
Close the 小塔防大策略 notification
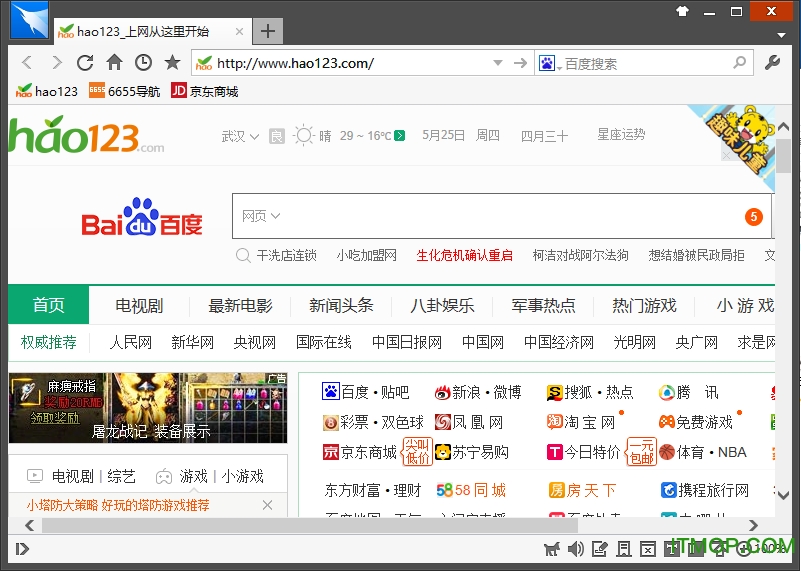click(x=267, y=505)
